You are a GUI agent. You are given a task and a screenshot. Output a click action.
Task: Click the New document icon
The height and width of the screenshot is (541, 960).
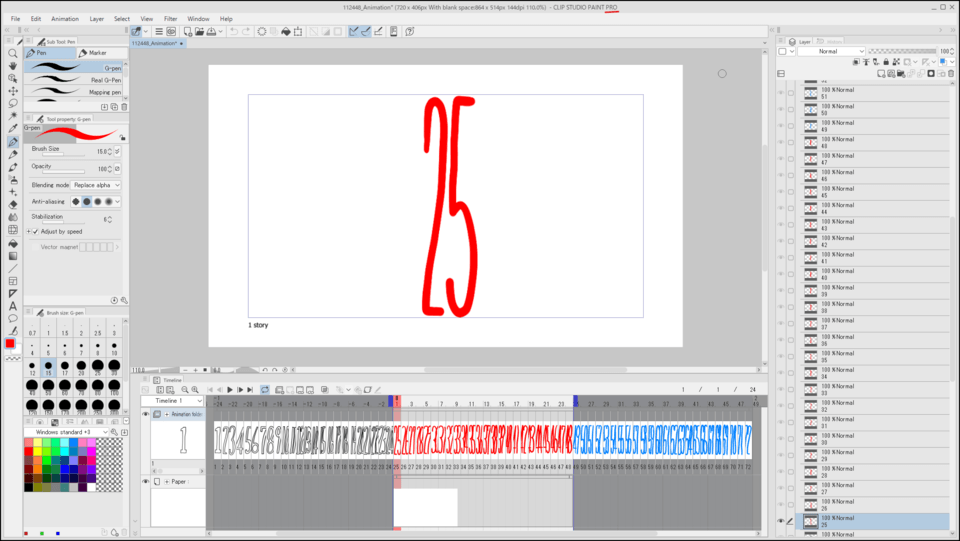[x=187, y=31]
